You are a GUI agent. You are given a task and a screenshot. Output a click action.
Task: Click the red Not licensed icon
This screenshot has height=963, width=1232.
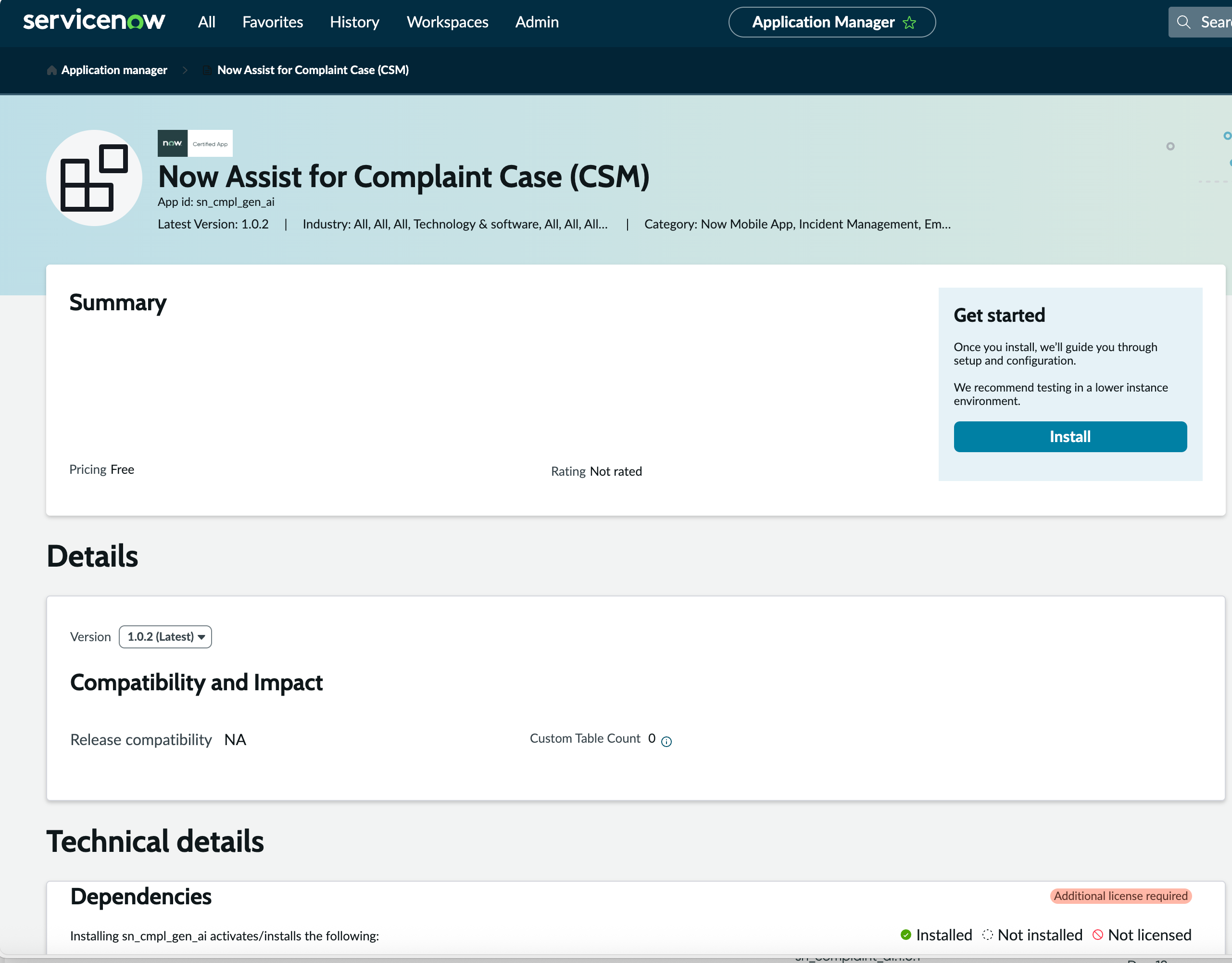coord(1097,935)
